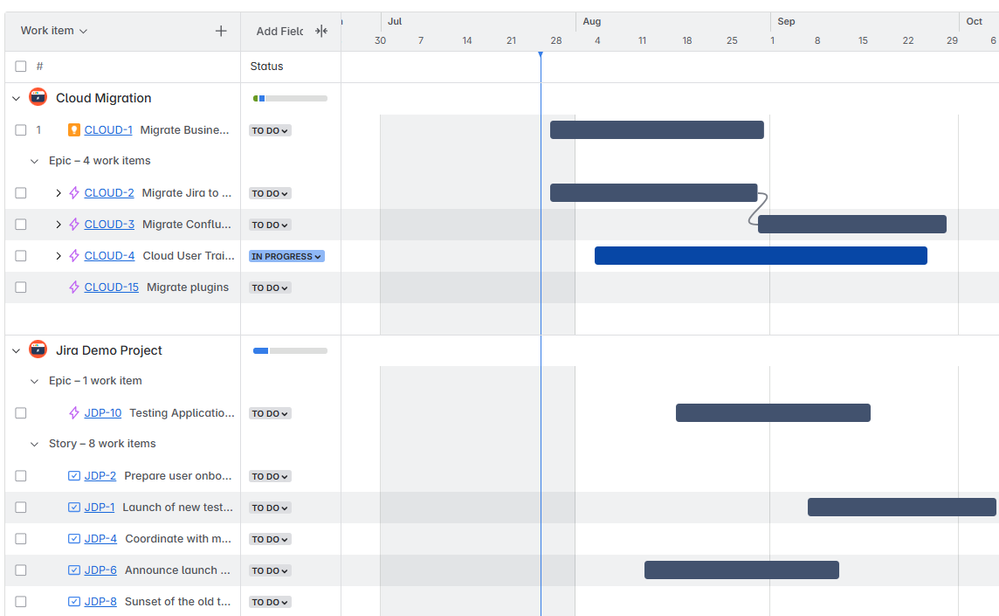The image size is (999, 616).
Task: Click the epic lightning icon for CLOUD-3
Action: pos(74,224)
